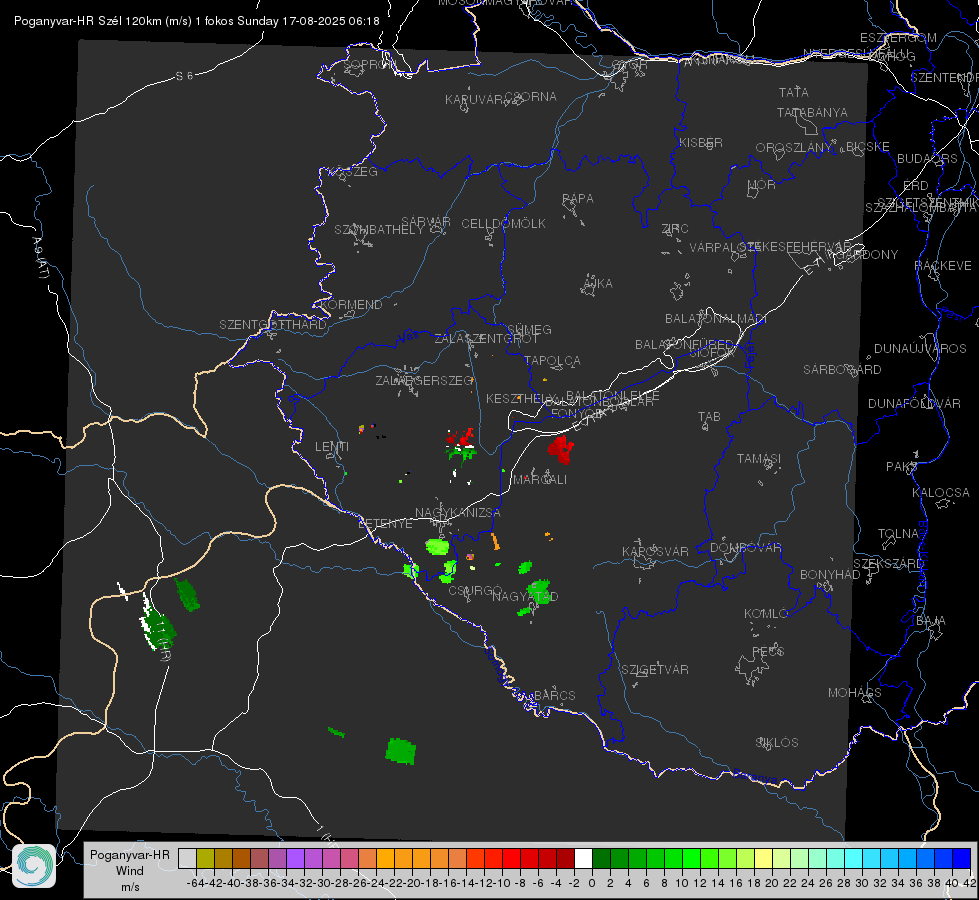Click the radar title text at top left

click(197, 21)
